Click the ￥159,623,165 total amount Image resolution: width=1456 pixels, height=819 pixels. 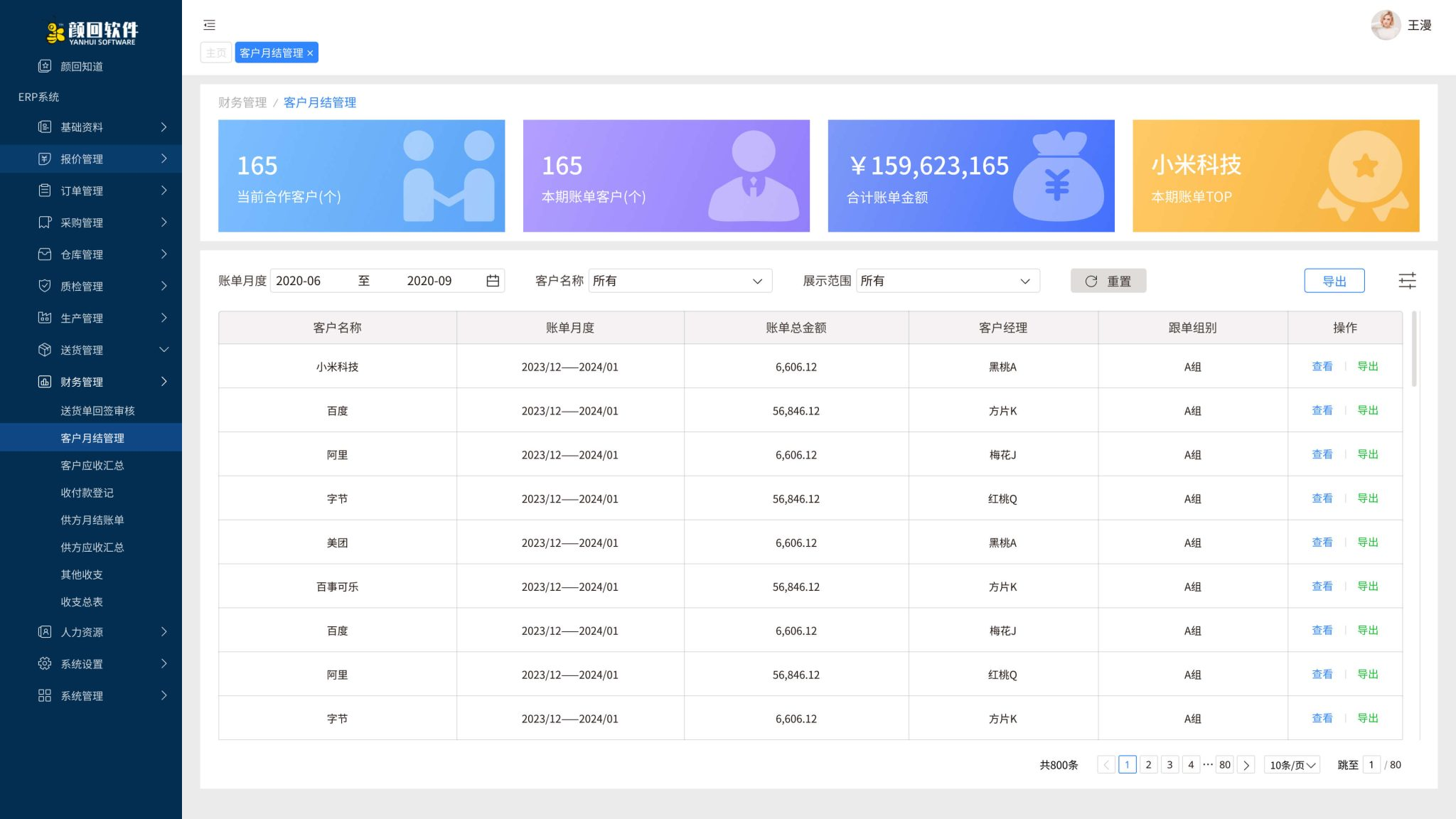click(929, 166)
